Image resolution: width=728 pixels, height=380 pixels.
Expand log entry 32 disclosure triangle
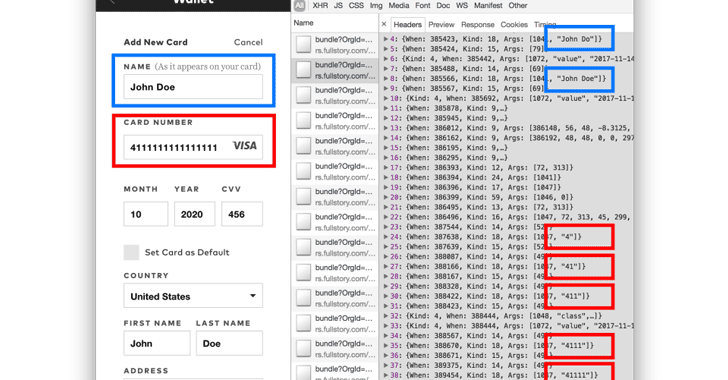385,316
